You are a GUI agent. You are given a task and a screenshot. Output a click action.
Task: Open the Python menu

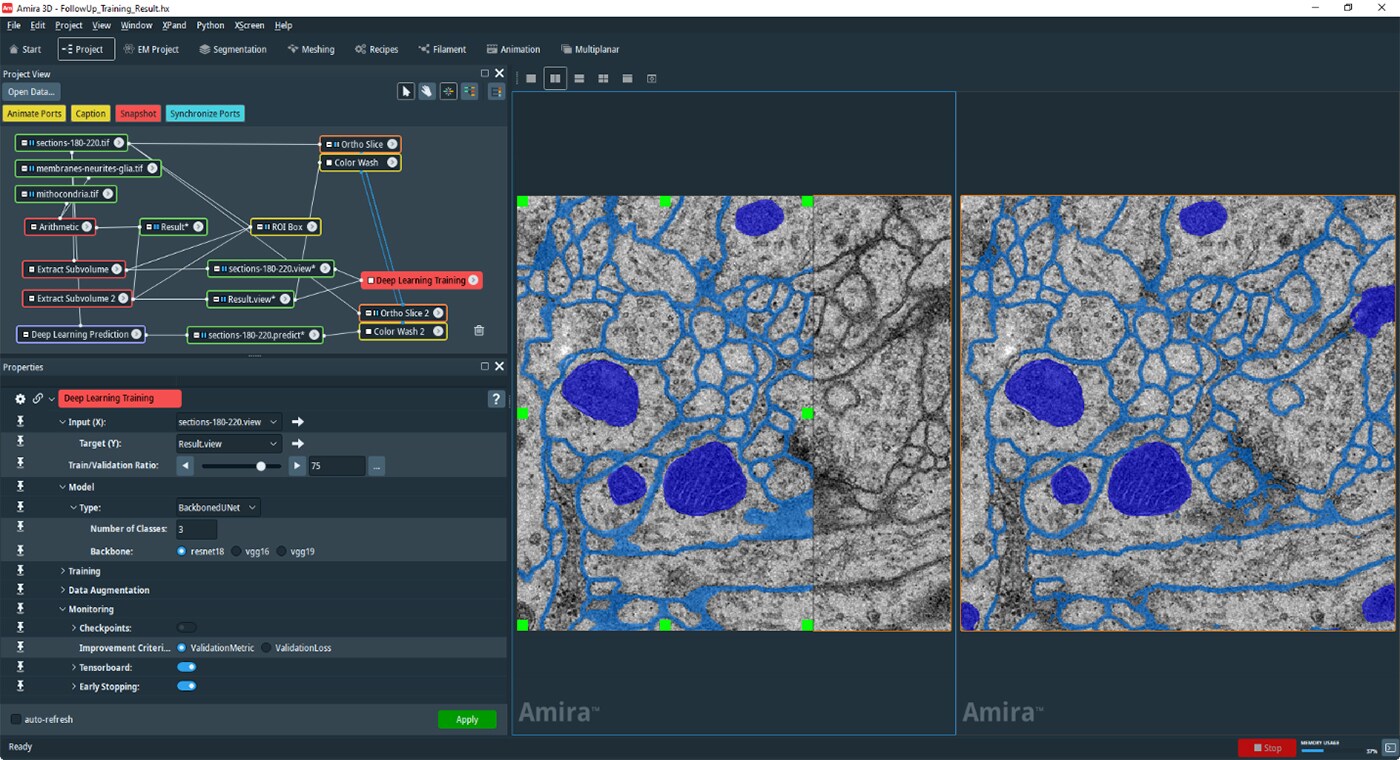pos(210,25)
